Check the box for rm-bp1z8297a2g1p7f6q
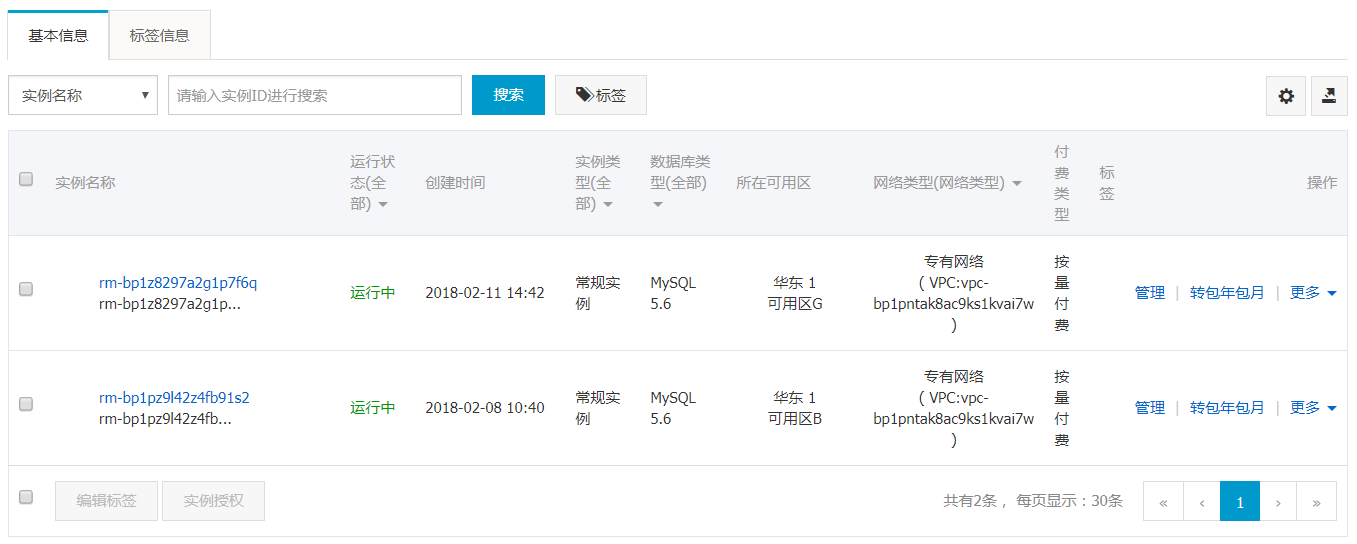The height and width of the screenshot is (544, 1357). 26,289
